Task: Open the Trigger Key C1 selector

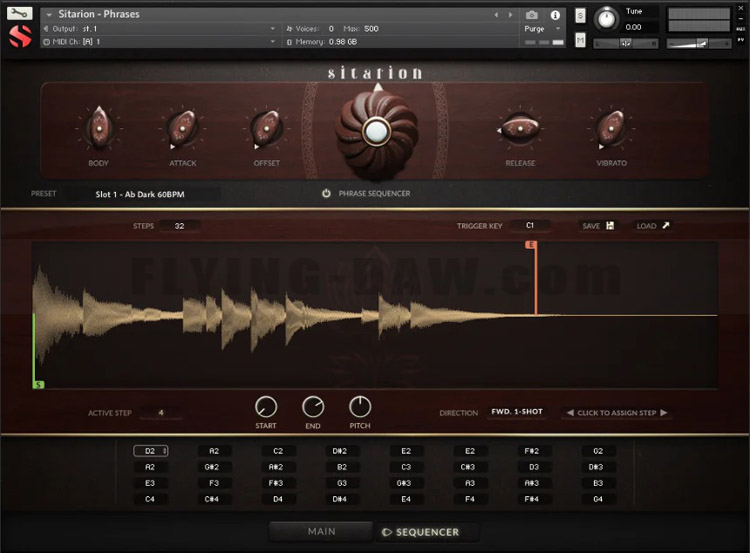Action: point(529,225)
